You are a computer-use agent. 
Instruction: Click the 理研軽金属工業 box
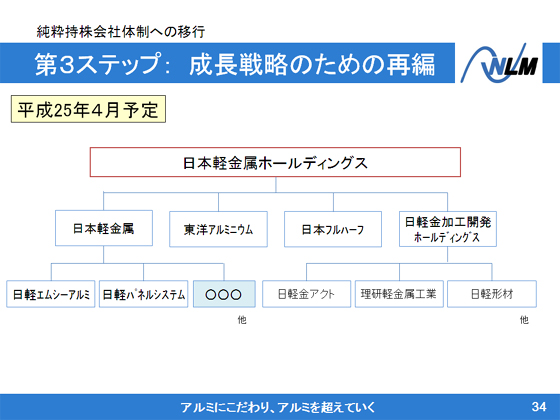[399, 294]
